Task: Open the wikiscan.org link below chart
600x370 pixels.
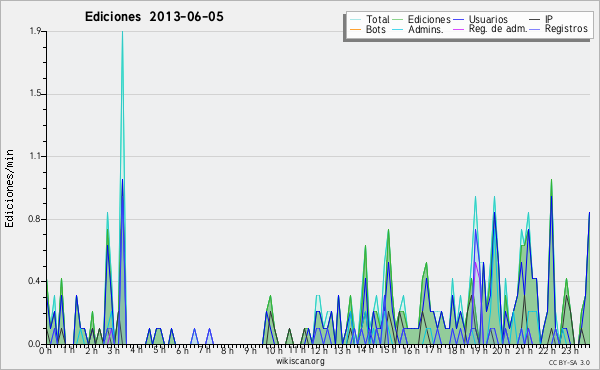Action: tap(300, 361)
